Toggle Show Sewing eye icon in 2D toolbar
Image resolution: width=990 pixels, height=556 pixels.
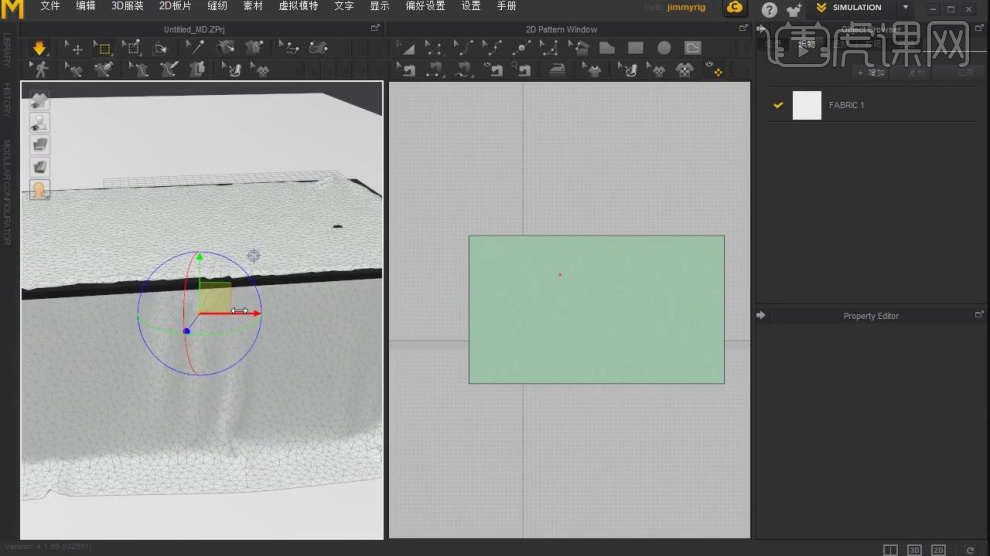coord(492,69)
